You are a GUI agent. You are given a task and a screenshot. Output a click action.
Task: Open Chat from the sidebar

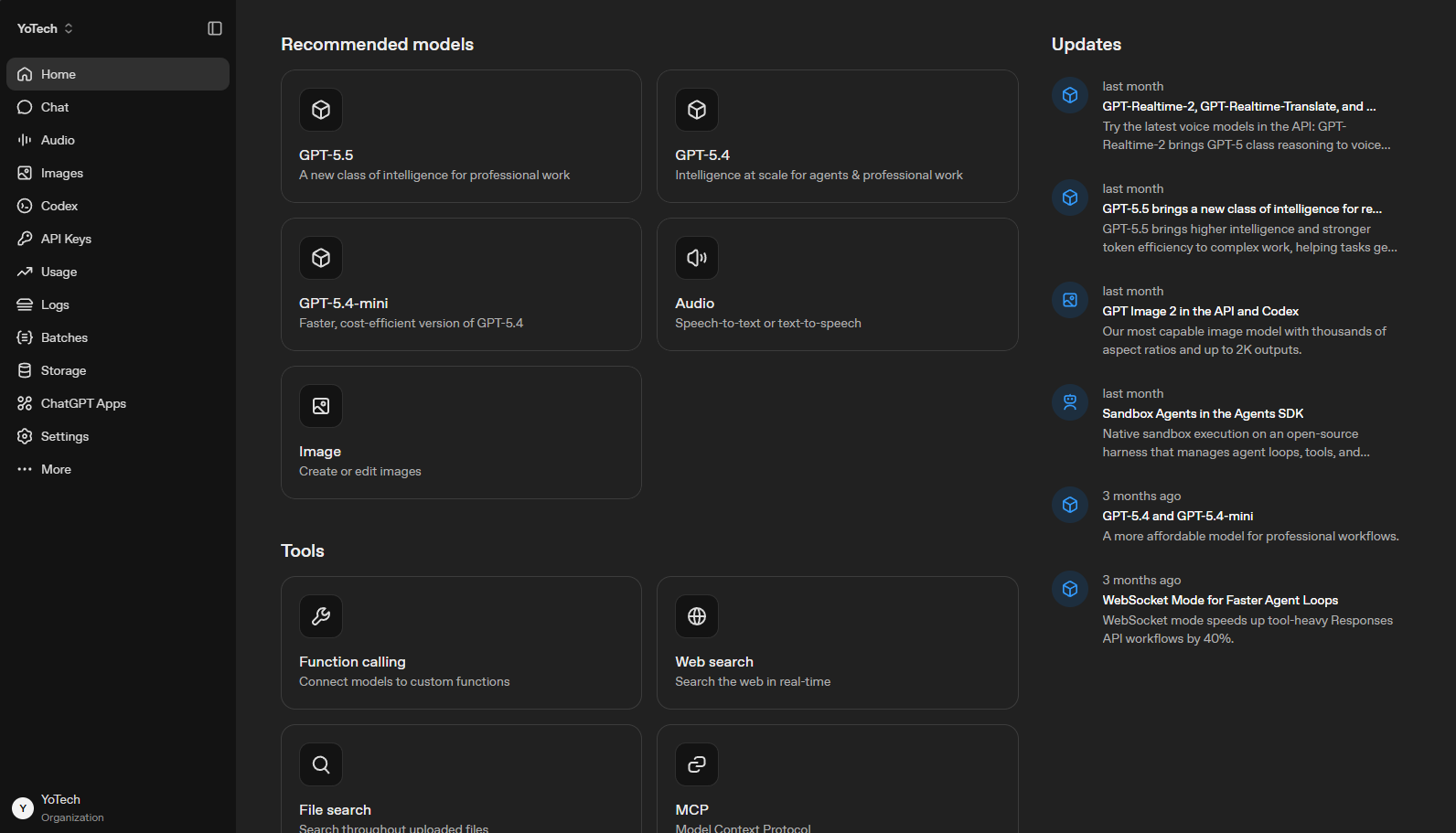(x=118, y=107)
